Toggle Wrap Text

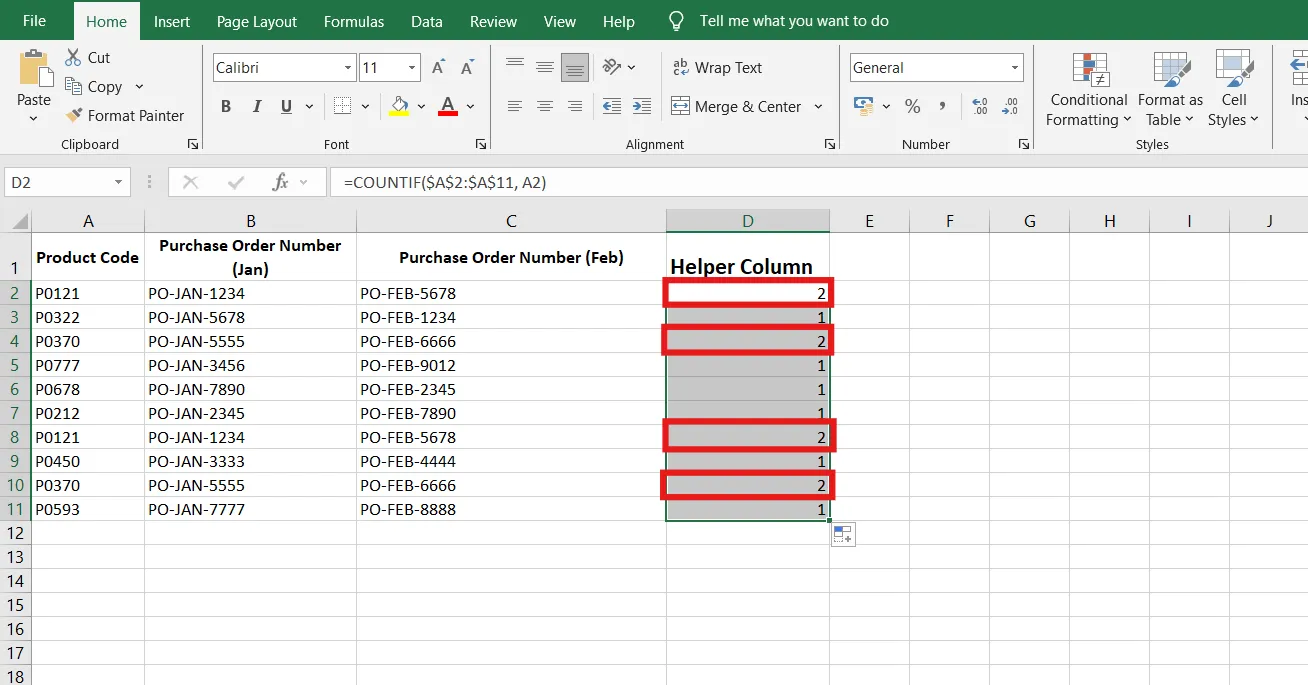tap(717, 67)
